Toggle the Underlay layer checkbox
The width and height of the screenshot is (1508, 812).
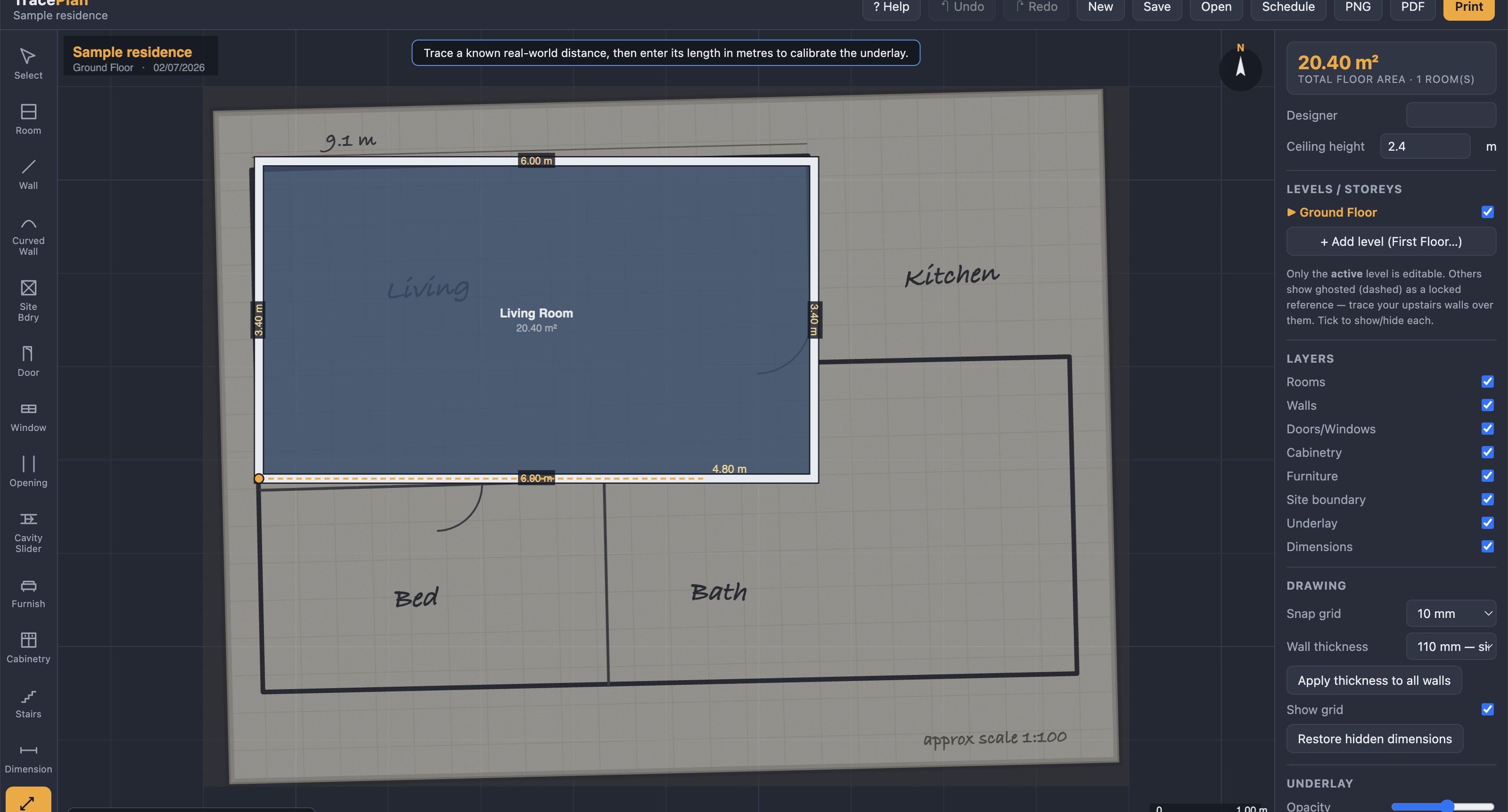[x=1487, y=522]
